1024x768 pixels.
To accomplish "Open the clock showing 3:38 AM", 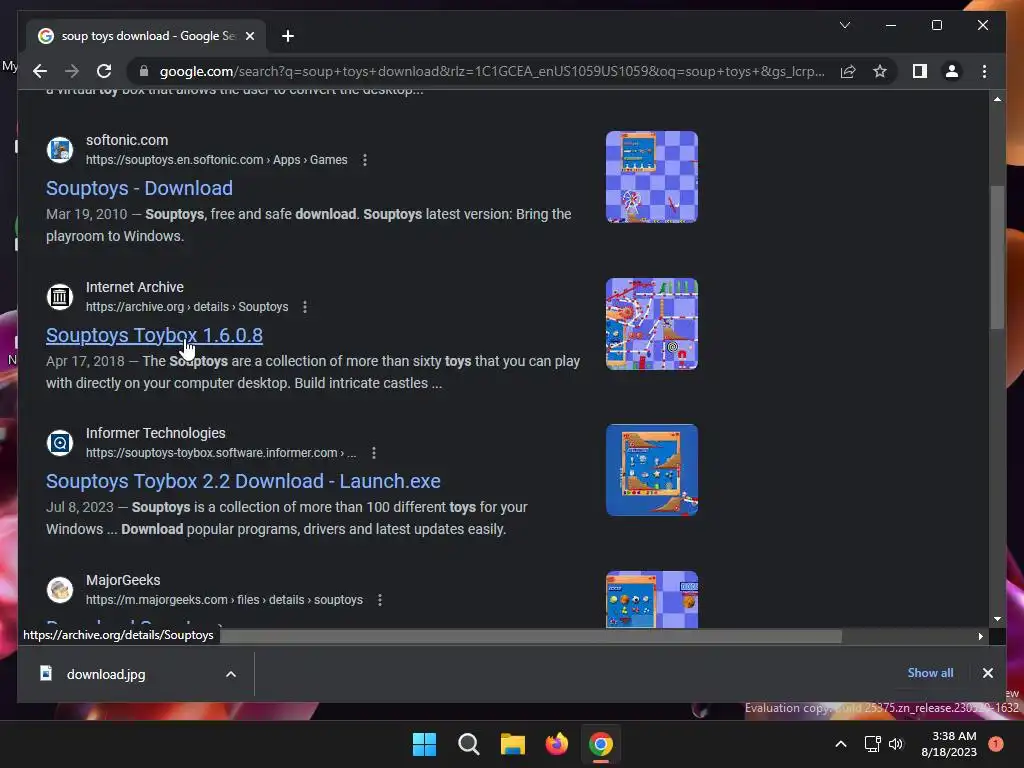I will (x=949, y=744).
